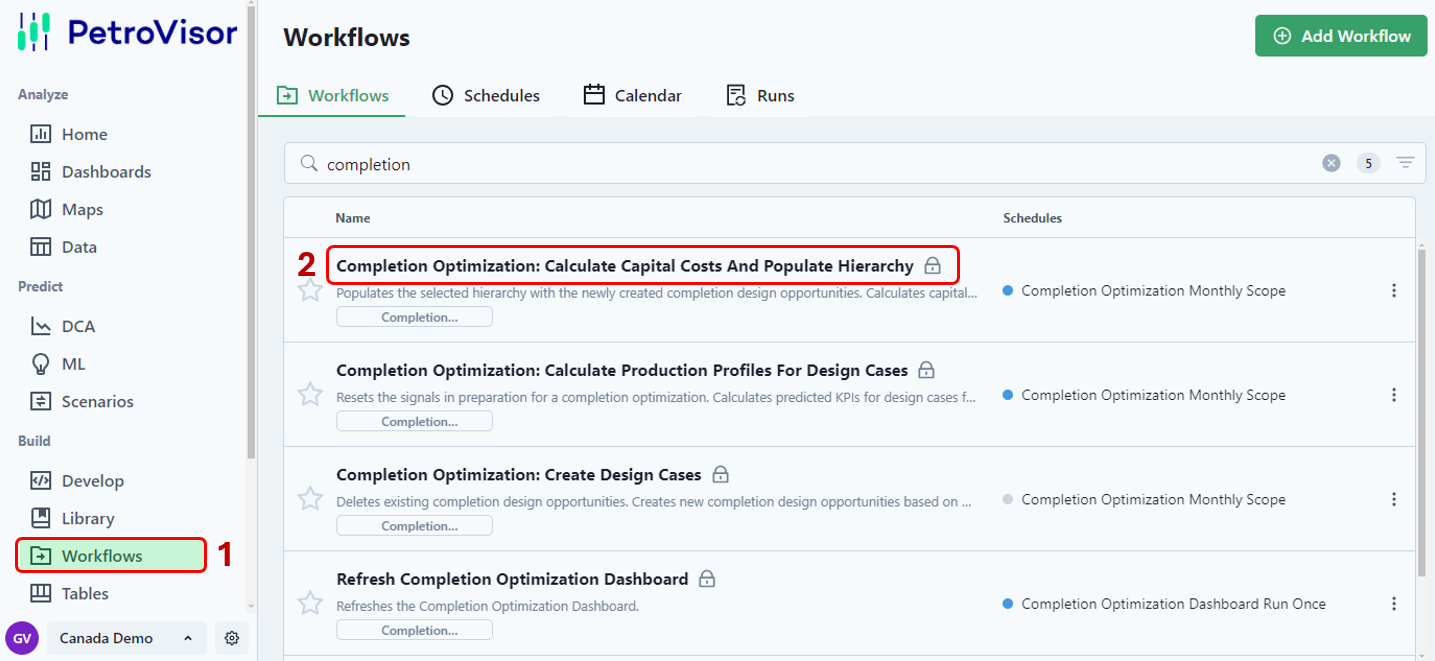This screenshot has width=1435, height=661.
Task: Switch to the Runs tab
Action: (760, 96)
